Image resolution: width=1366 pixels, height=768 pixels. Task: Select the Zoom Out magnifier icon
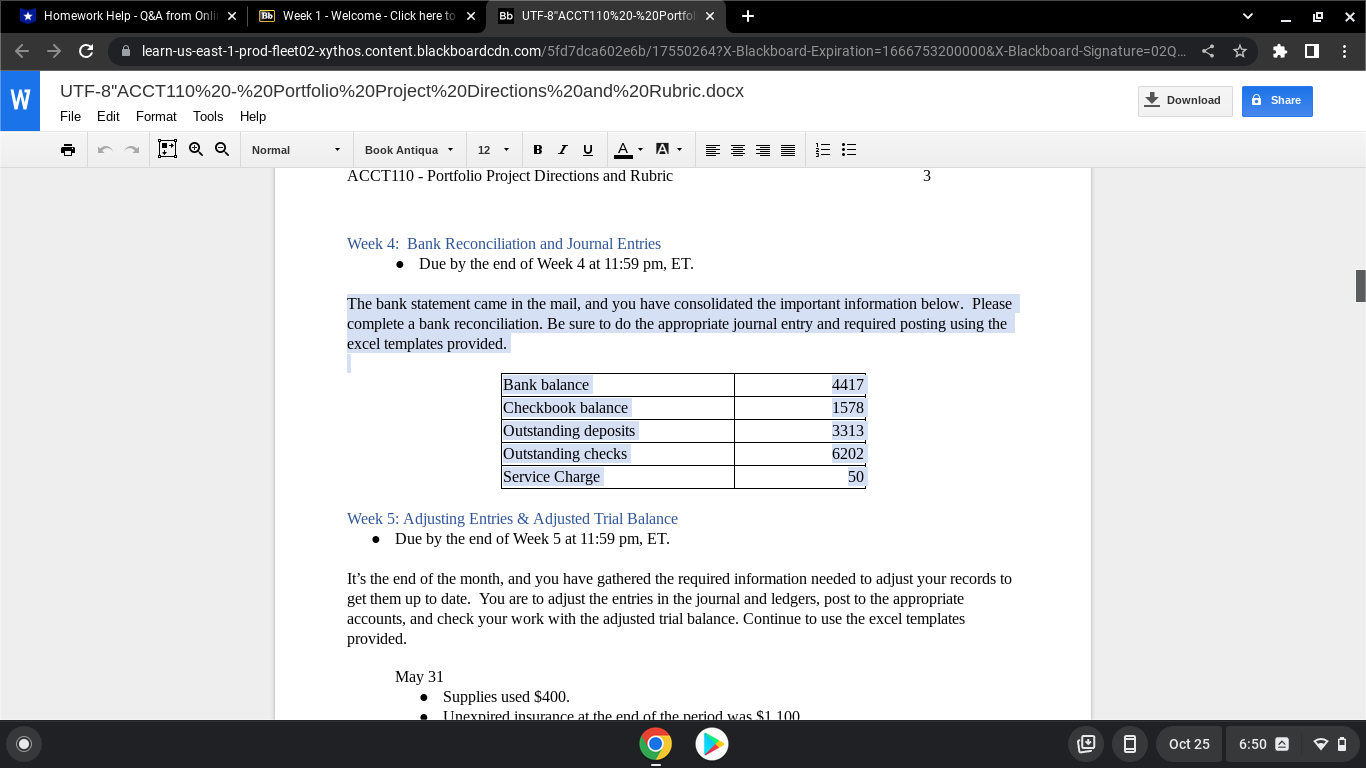click(221, 149)
